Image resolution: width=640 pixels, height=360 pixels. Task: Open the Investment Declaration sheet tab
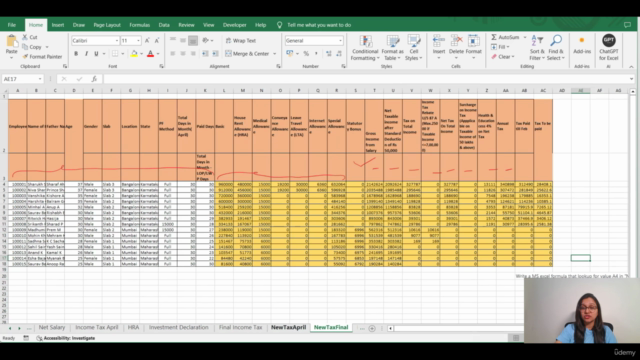point(178,327)
